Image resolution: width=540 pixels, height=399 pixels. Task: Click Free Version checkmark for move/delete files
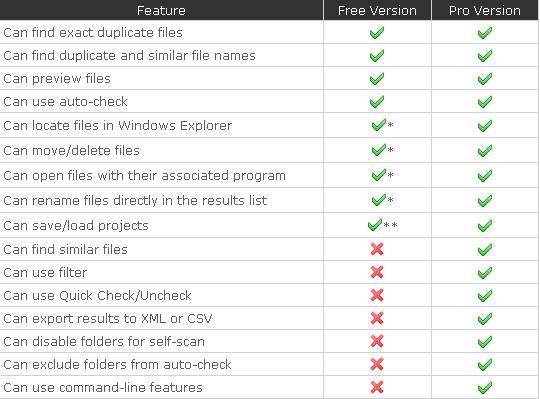coord(378,150)
